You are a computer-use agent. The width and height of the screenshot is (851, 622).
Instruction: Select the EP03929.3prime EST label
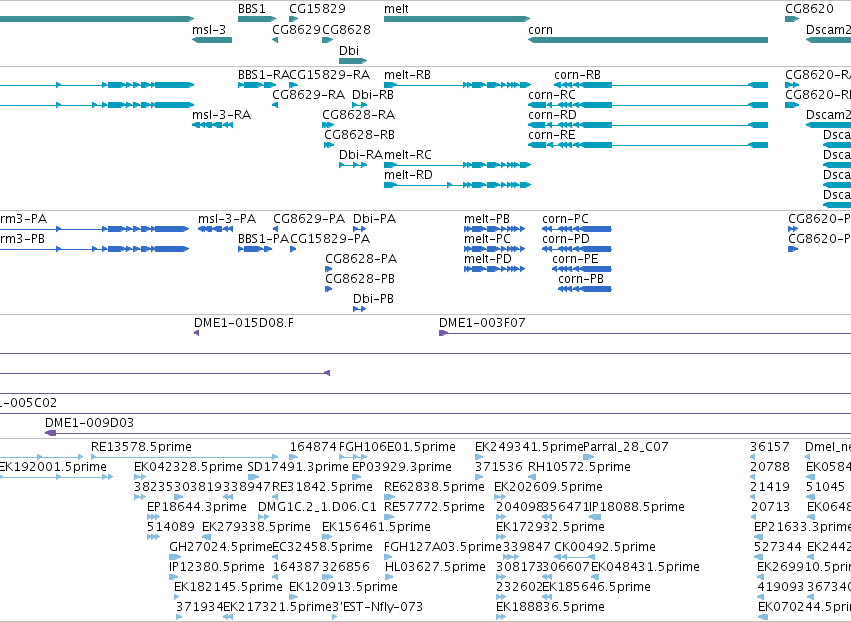click(402, 467)
